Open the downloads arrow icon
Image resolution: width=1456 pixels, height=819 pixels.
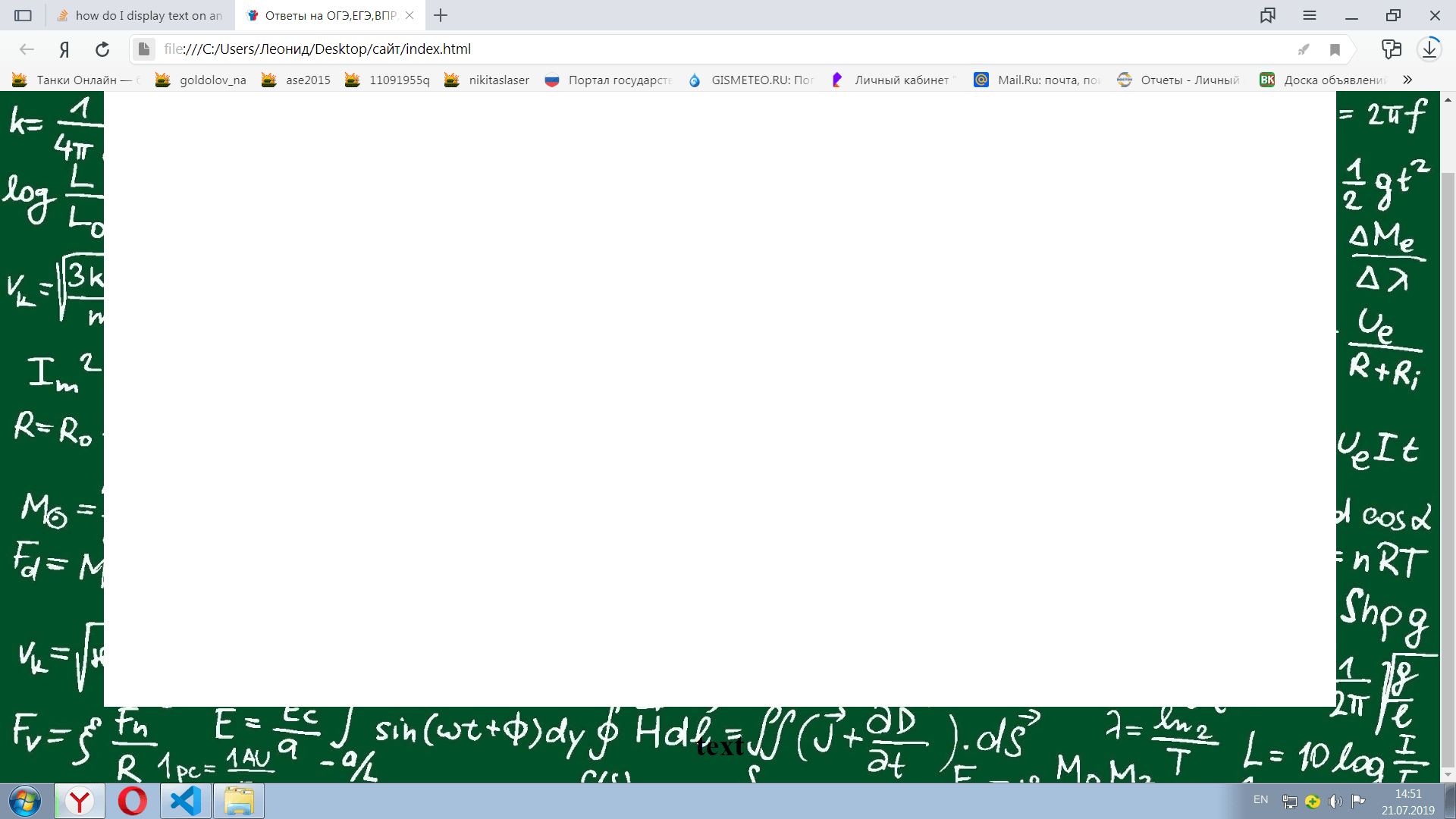point(1429,49)
